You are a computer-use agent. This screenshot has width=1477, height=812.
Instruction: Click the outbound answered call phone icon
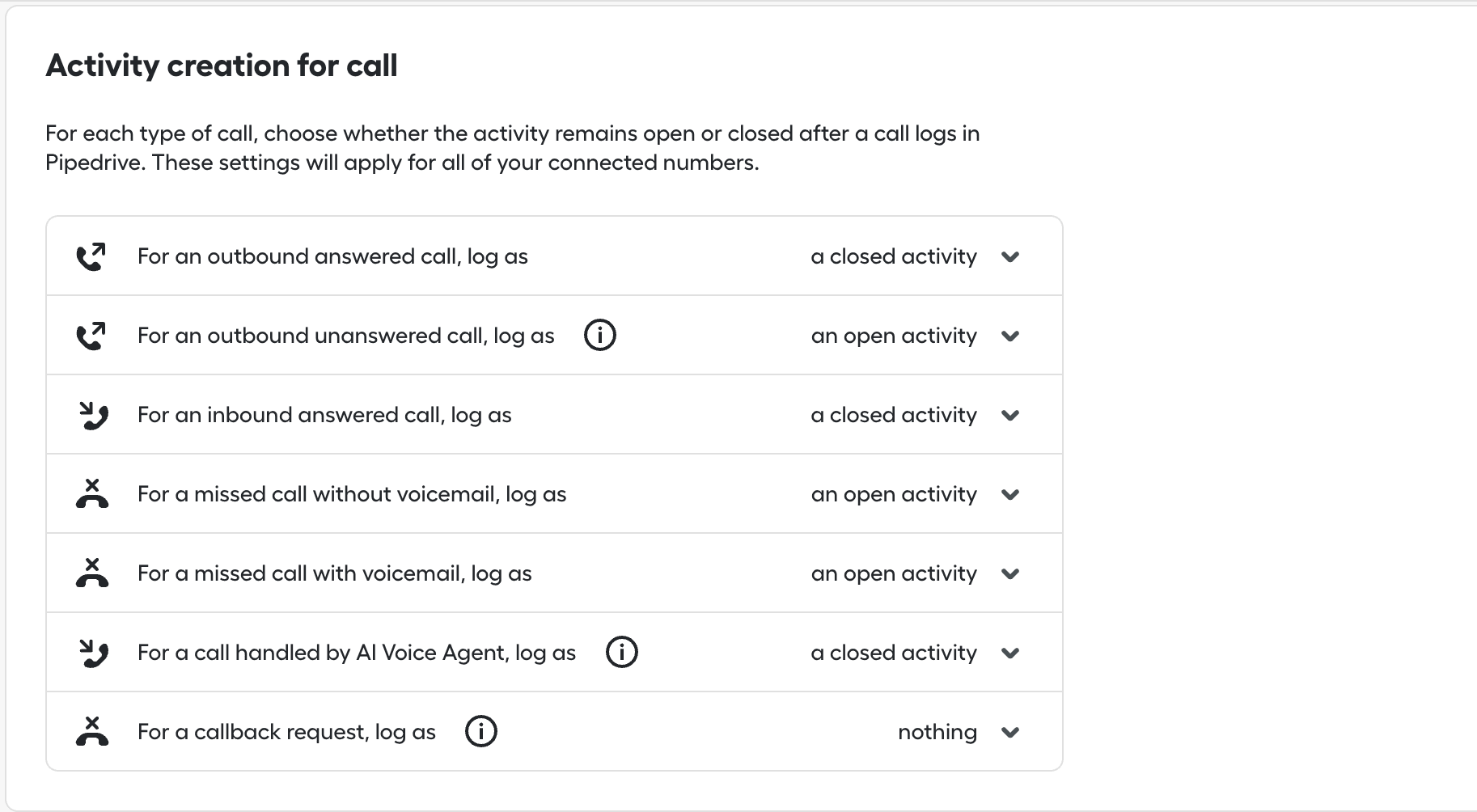click(x=91, y=256)
